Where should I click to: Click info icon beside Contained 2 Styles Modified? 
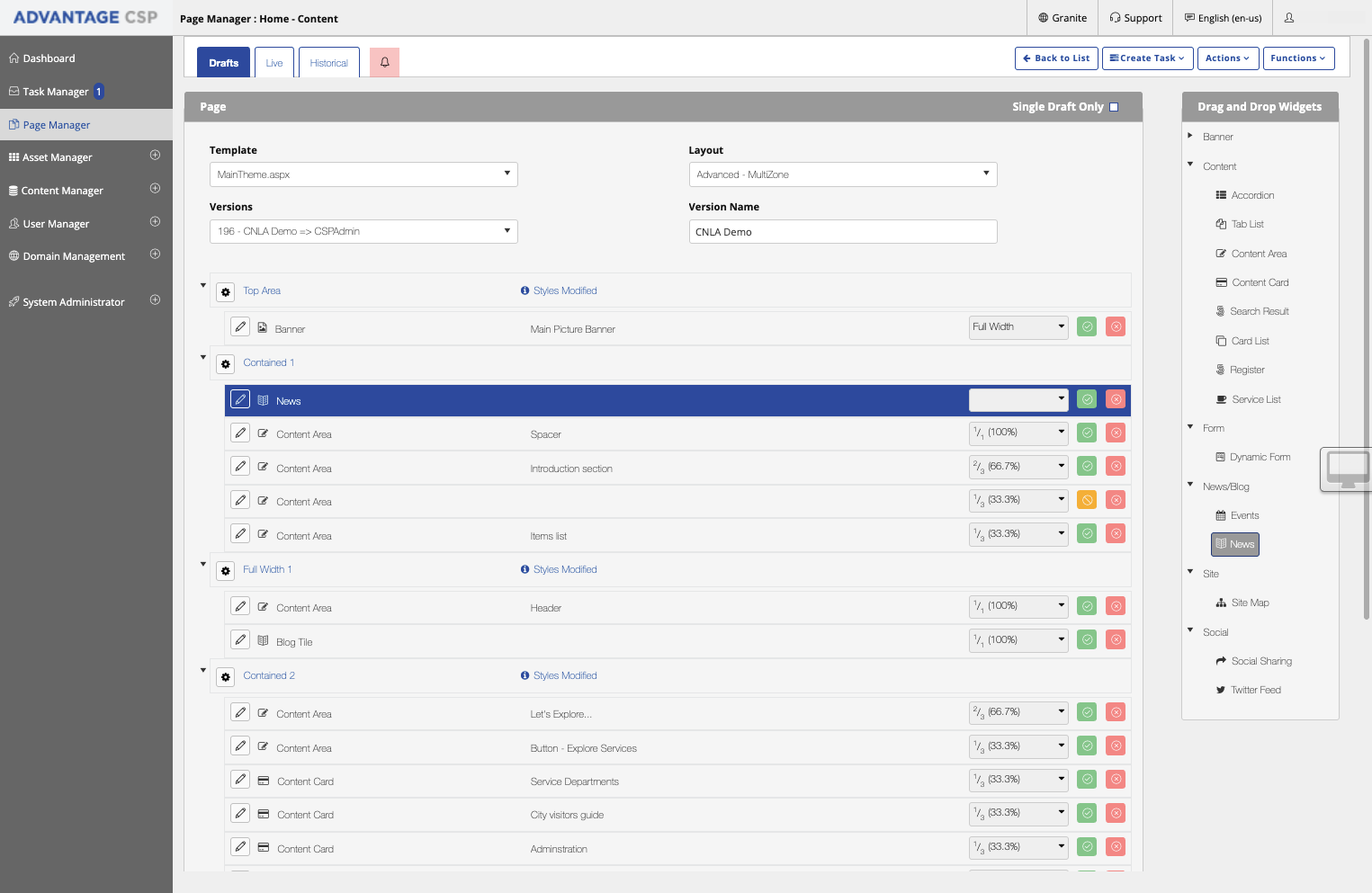point(525,675)
